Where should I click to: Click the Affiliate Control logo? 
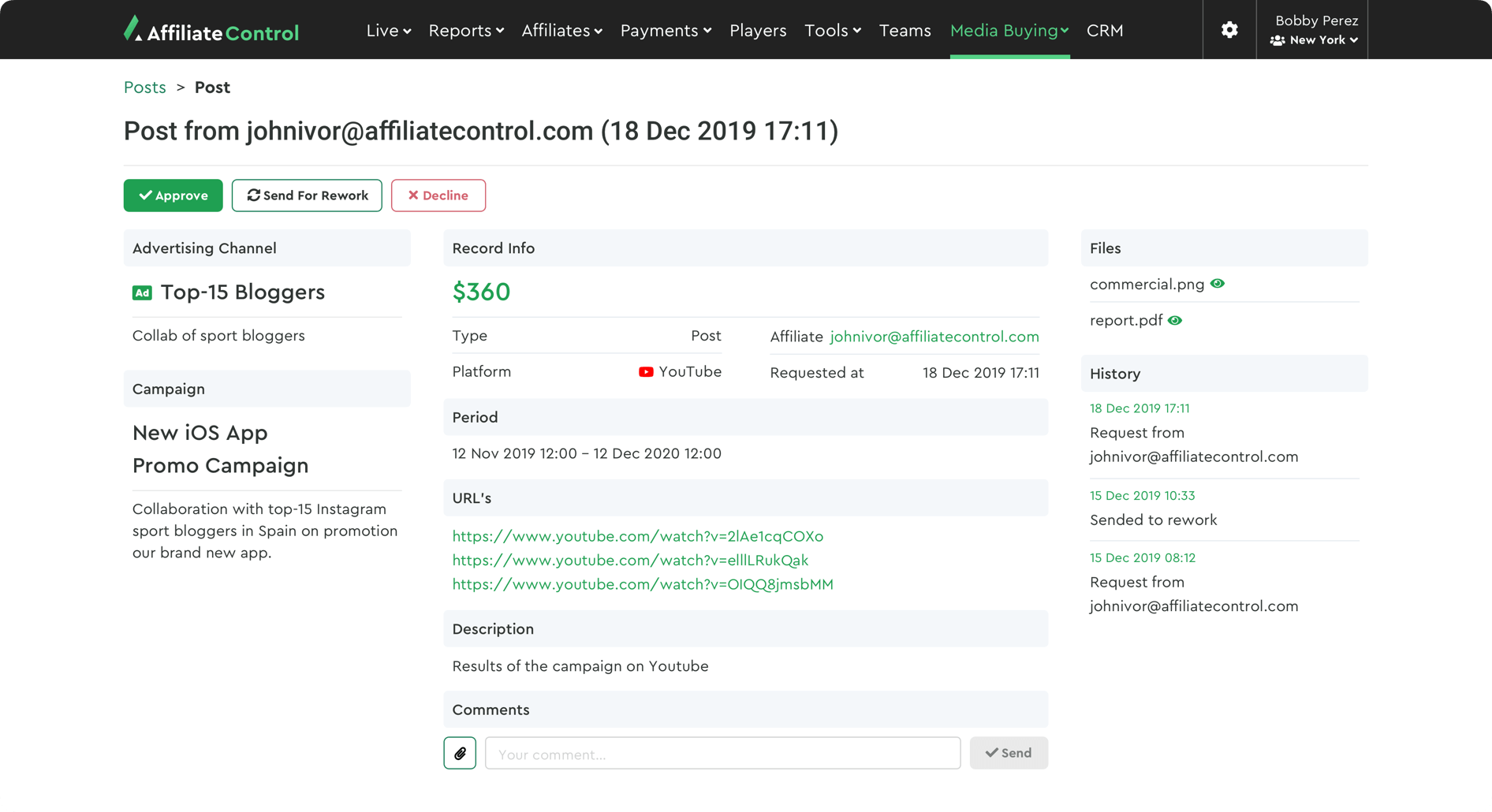[211, 31]
